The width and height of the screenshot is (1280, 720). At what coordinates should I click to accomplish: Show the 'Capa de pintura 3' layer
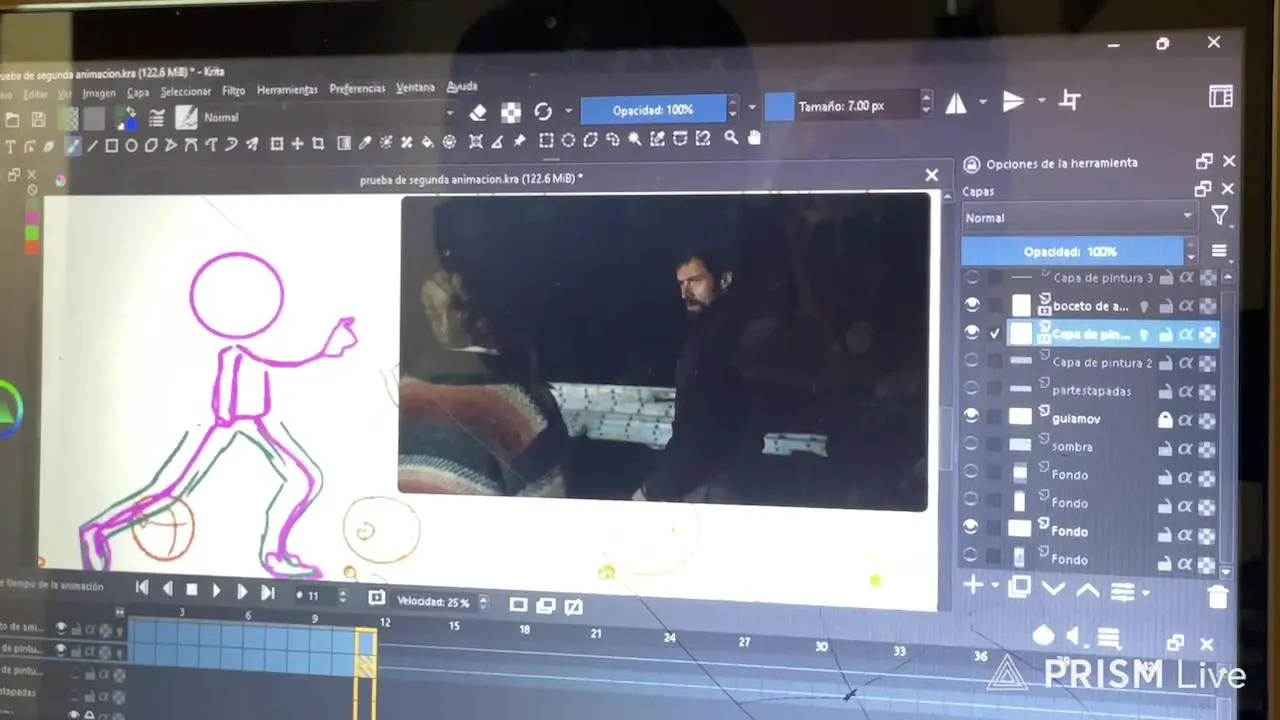pyautogui.click(x=971, y=277)
